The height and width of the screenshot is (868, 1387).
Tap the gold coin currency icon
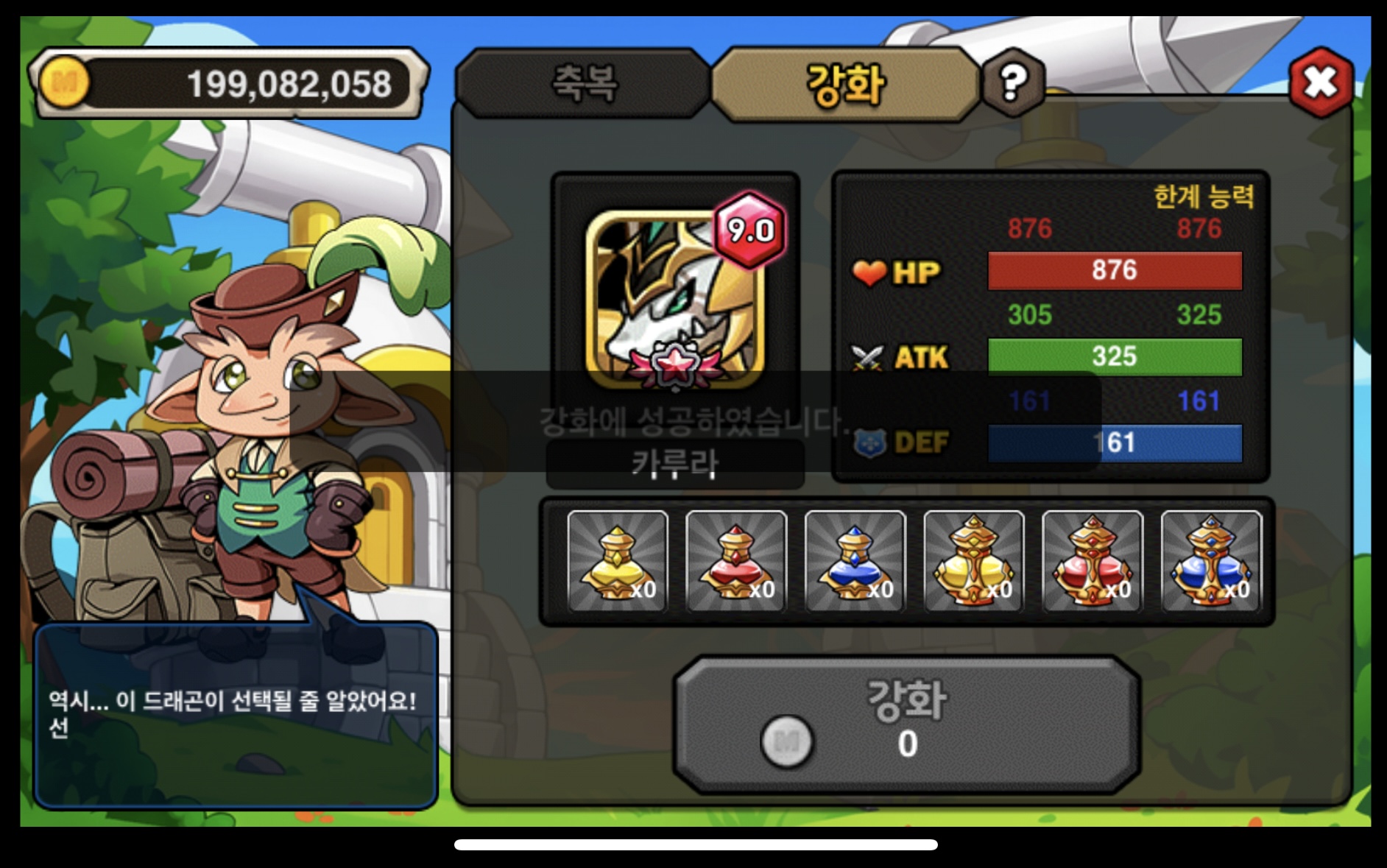65,83
